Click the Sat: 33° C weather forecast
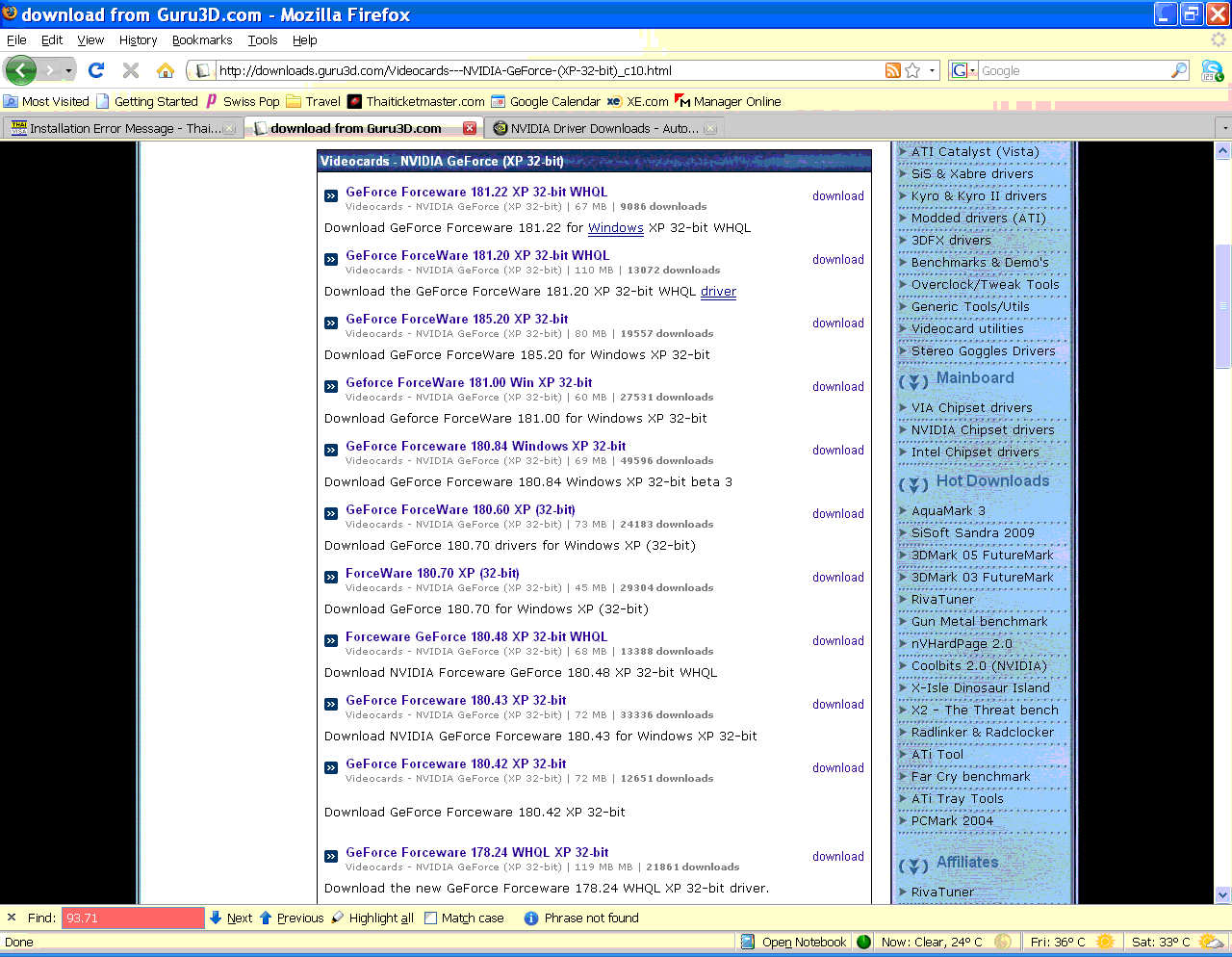The width and height of the screenshot is (1232, 957). pyautogui.click(x=1177, y=942)
